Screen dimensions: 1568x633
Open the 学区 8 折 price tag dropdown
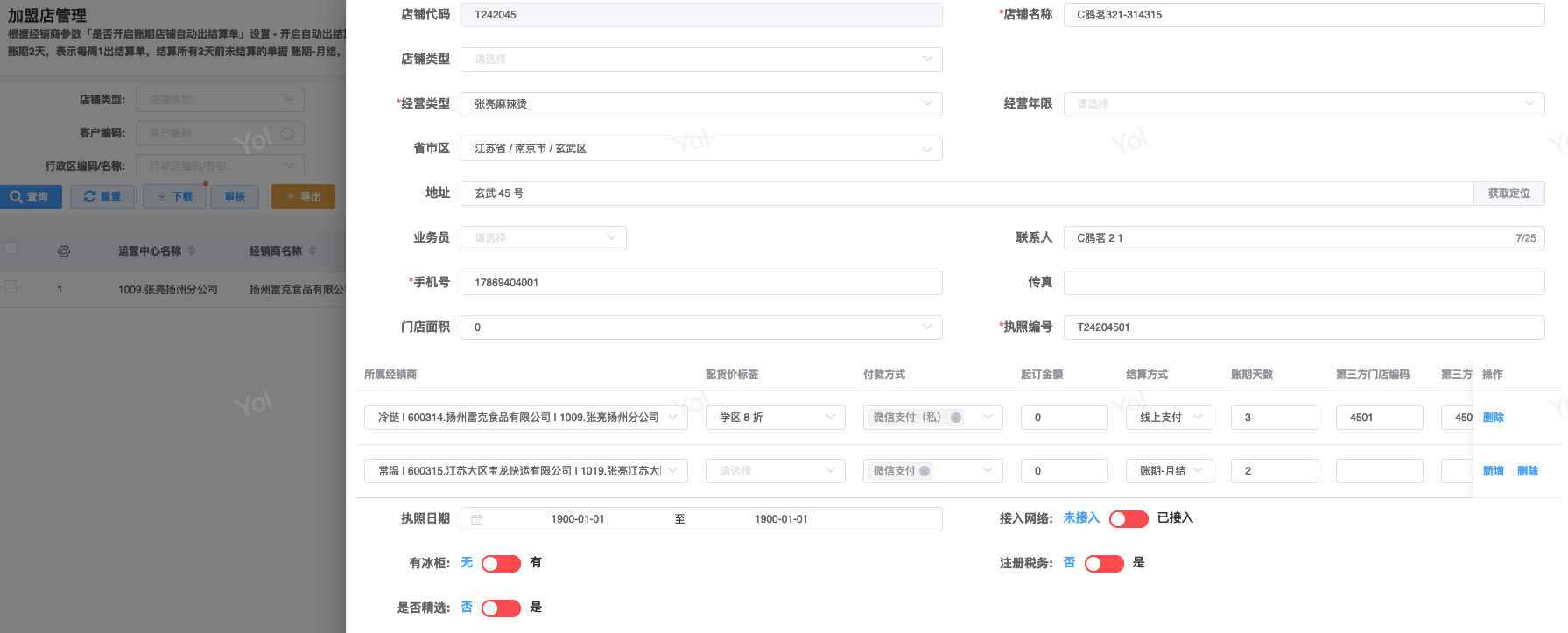pos(776,418)
